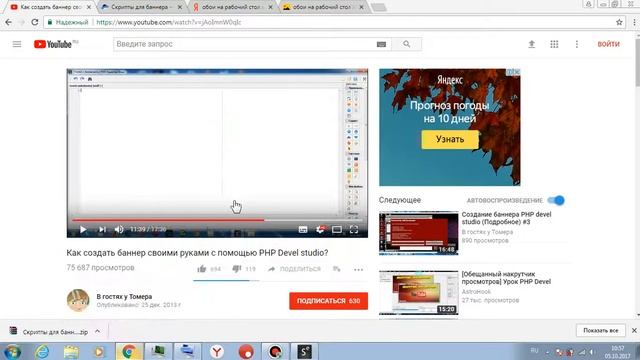Viewport: 640px width, 360px height.
Task: Click the search magnifier button
Action: (407, 44)
